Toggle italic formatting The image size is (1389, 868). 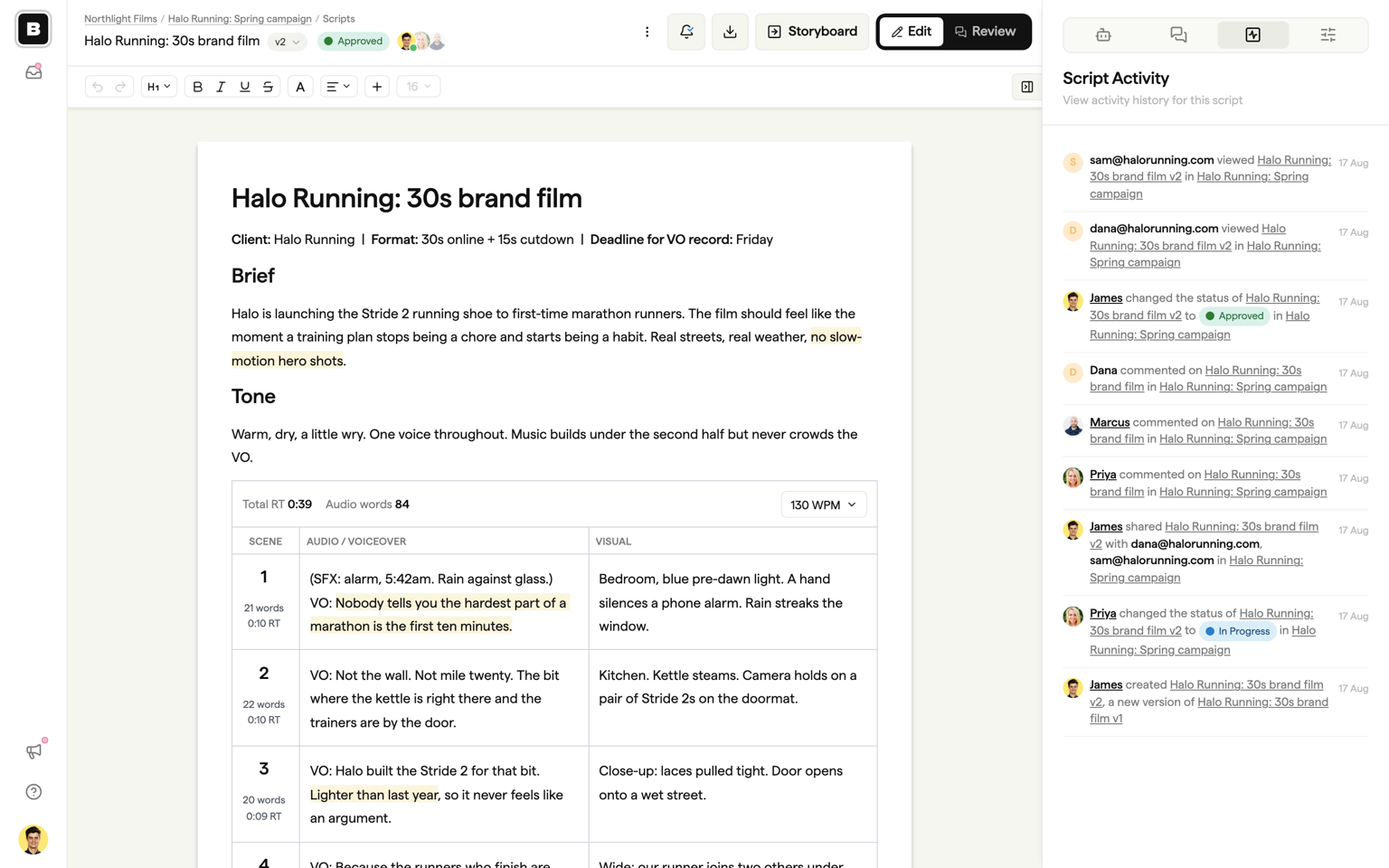[x=221, y=87]
